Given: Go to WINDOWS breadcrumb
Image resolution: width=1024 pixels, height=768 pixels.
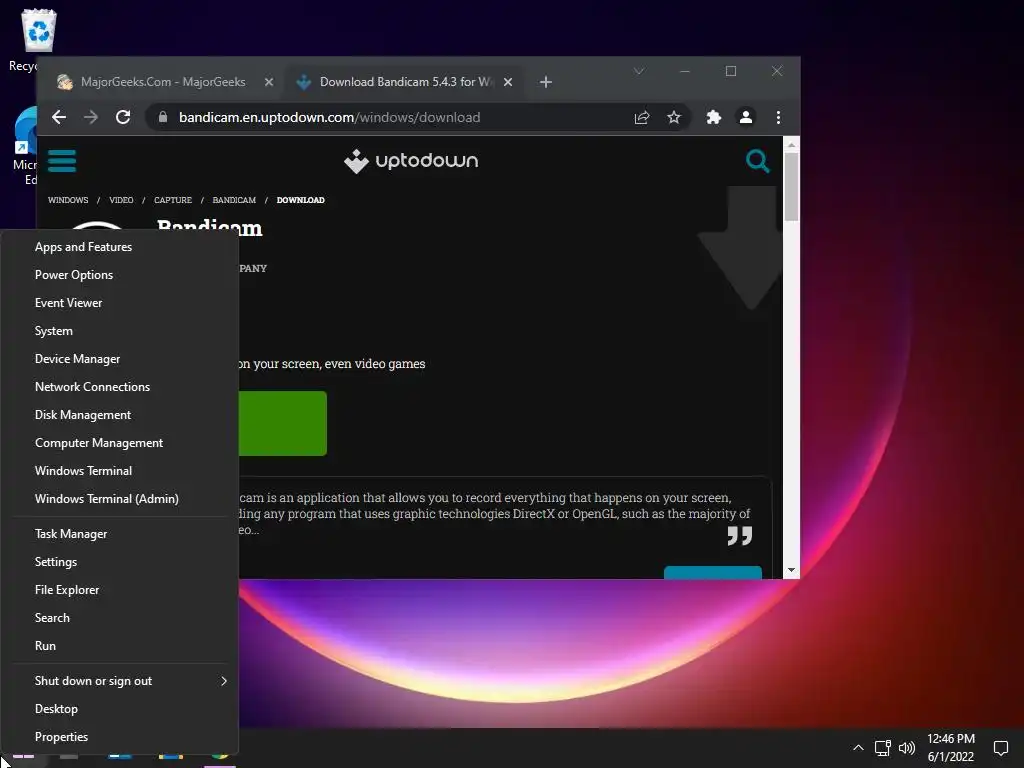Looking at the screenshot, I should click(68, 200).
